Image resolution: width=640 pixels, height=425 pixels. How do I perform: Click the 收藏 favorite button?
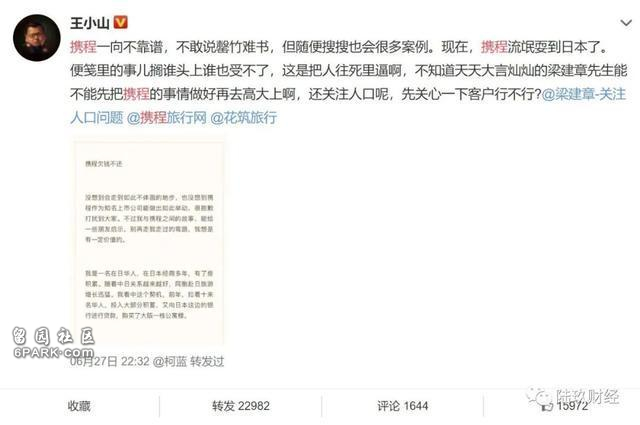[x=79, y=406]
